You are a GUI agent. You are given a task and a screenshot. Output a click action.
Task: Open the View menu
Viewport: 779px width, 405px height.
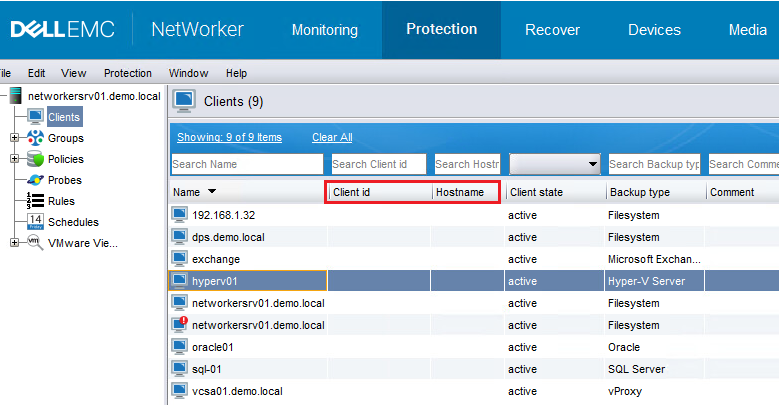[x=74, y=73]
